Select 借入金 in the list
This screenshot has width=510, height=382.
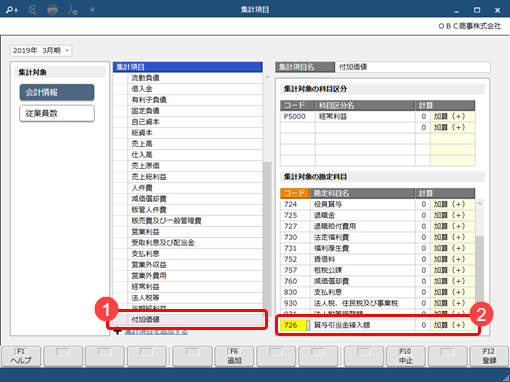[188, 89]
